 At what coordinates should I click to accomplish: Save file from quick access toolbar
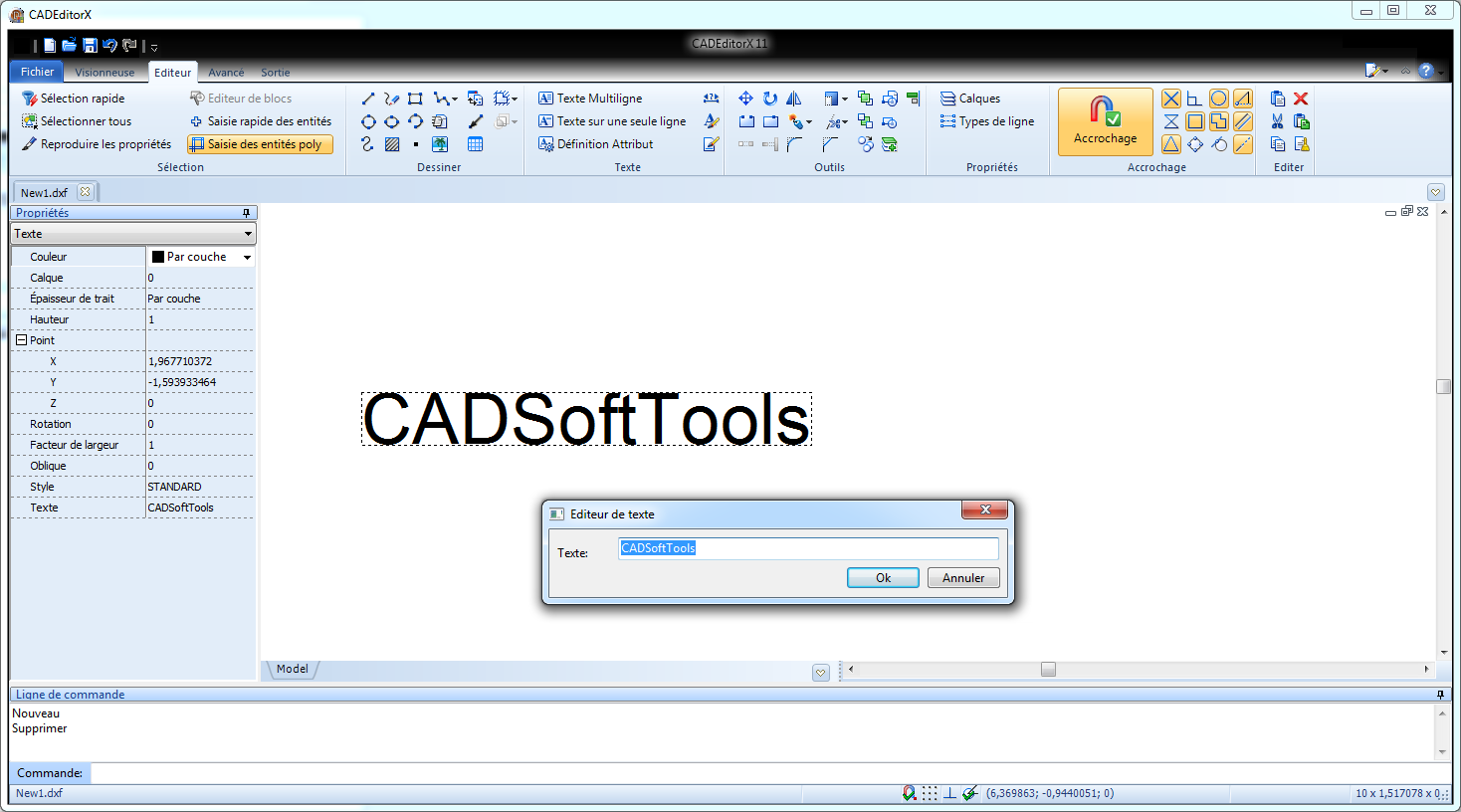tap(90, 45)
